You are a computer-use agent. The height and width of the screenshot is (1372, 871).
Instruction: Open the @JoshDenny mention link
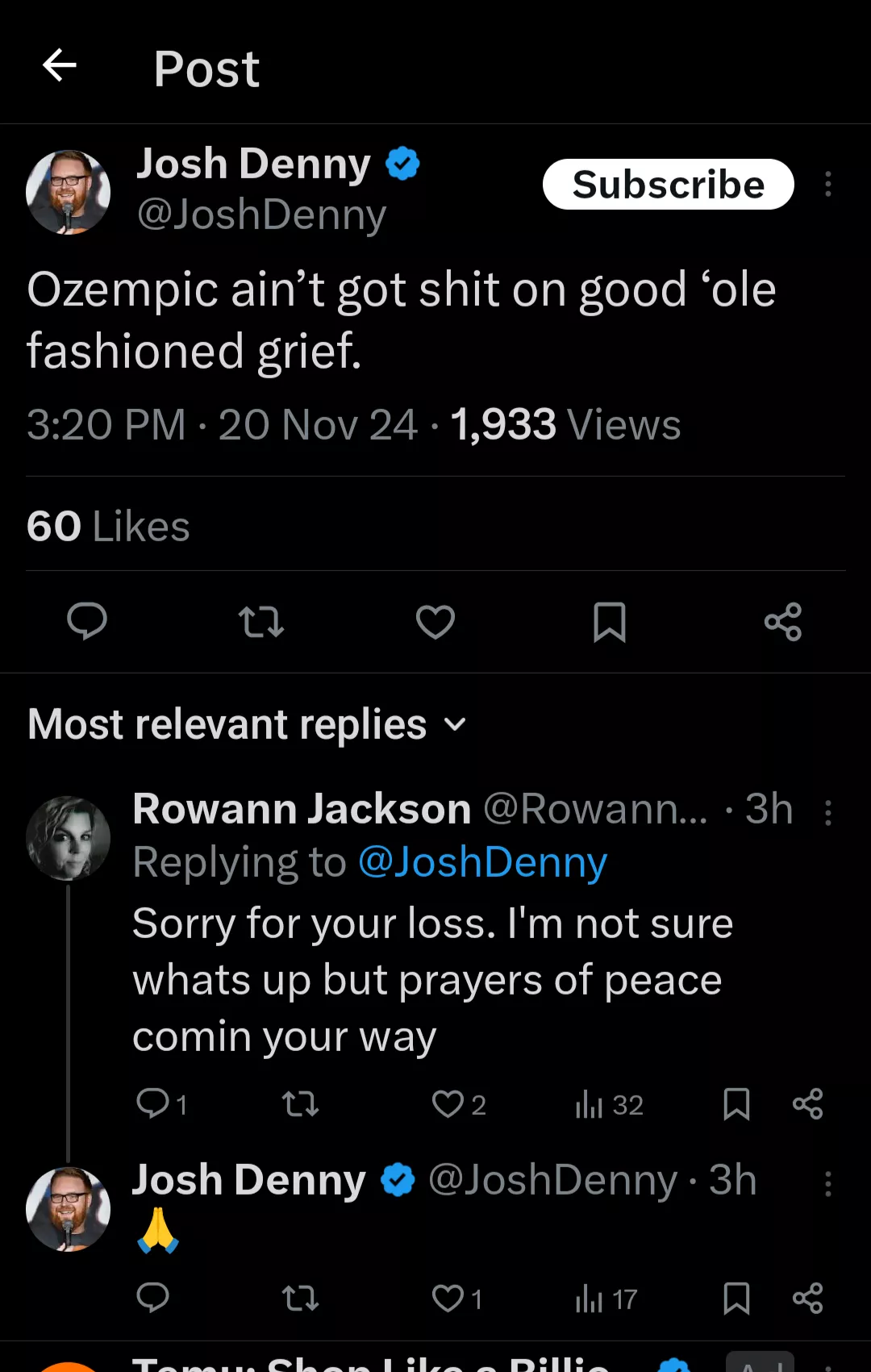[482, 862]
